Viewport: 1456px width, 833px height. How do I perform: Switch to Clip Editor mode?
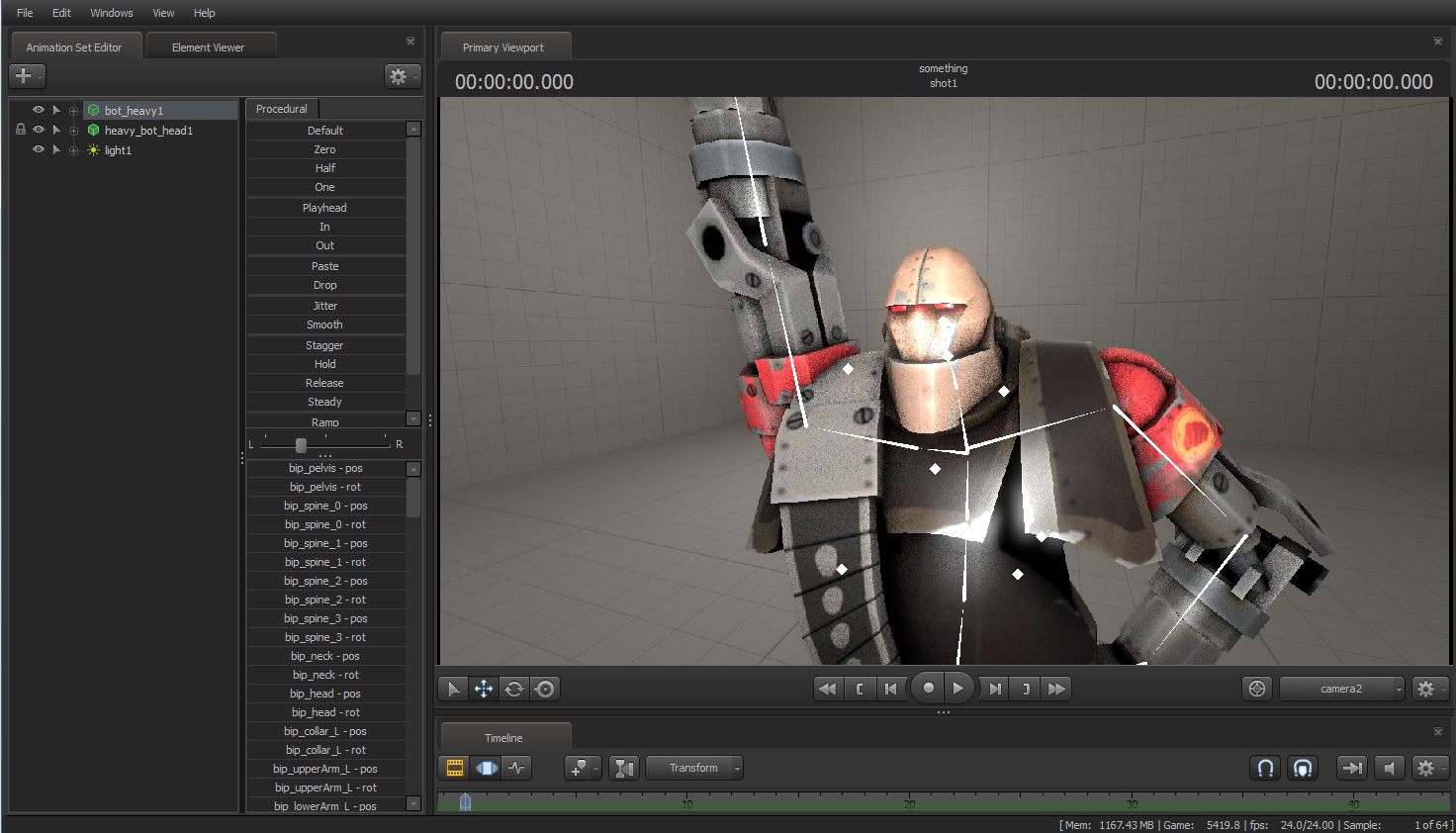coord(455,768)
